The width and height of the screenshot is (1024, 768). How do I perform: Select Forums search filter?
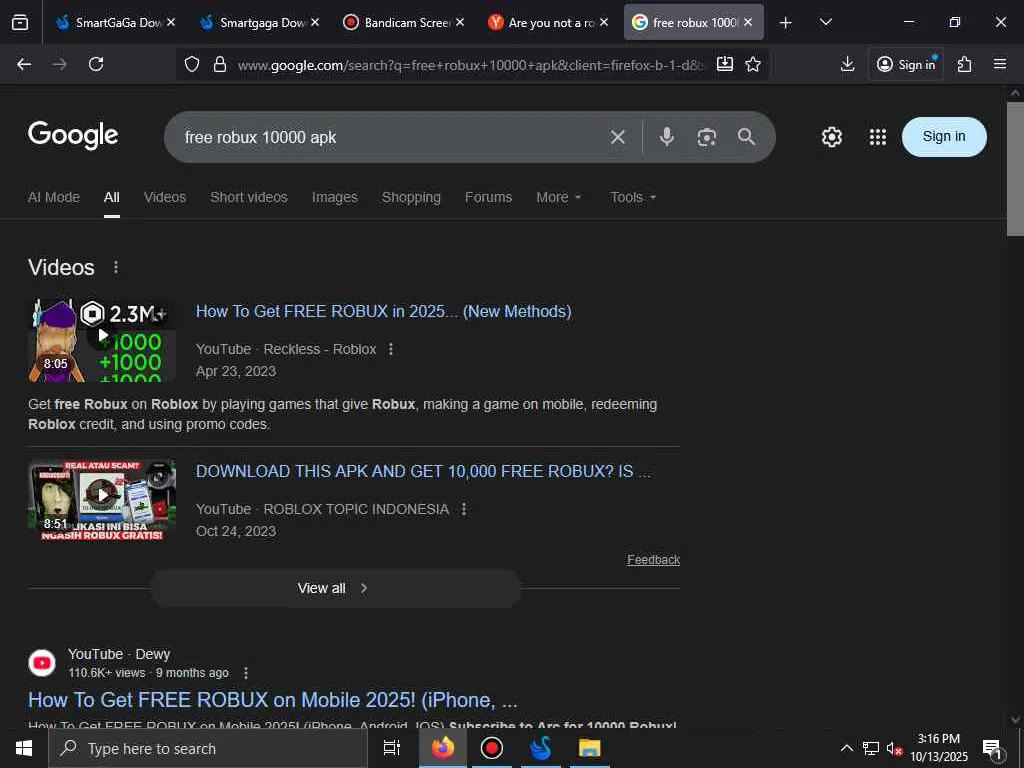[x=488, y=197]
